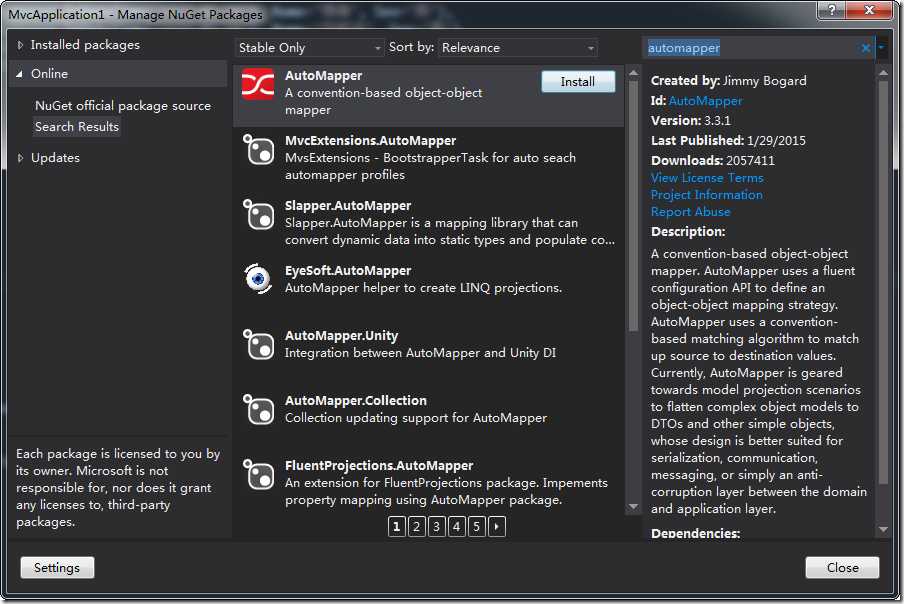904x604 pixels.
Task: Click the FluentProjections.AutoMapper package icon
Action: [258, 475]
